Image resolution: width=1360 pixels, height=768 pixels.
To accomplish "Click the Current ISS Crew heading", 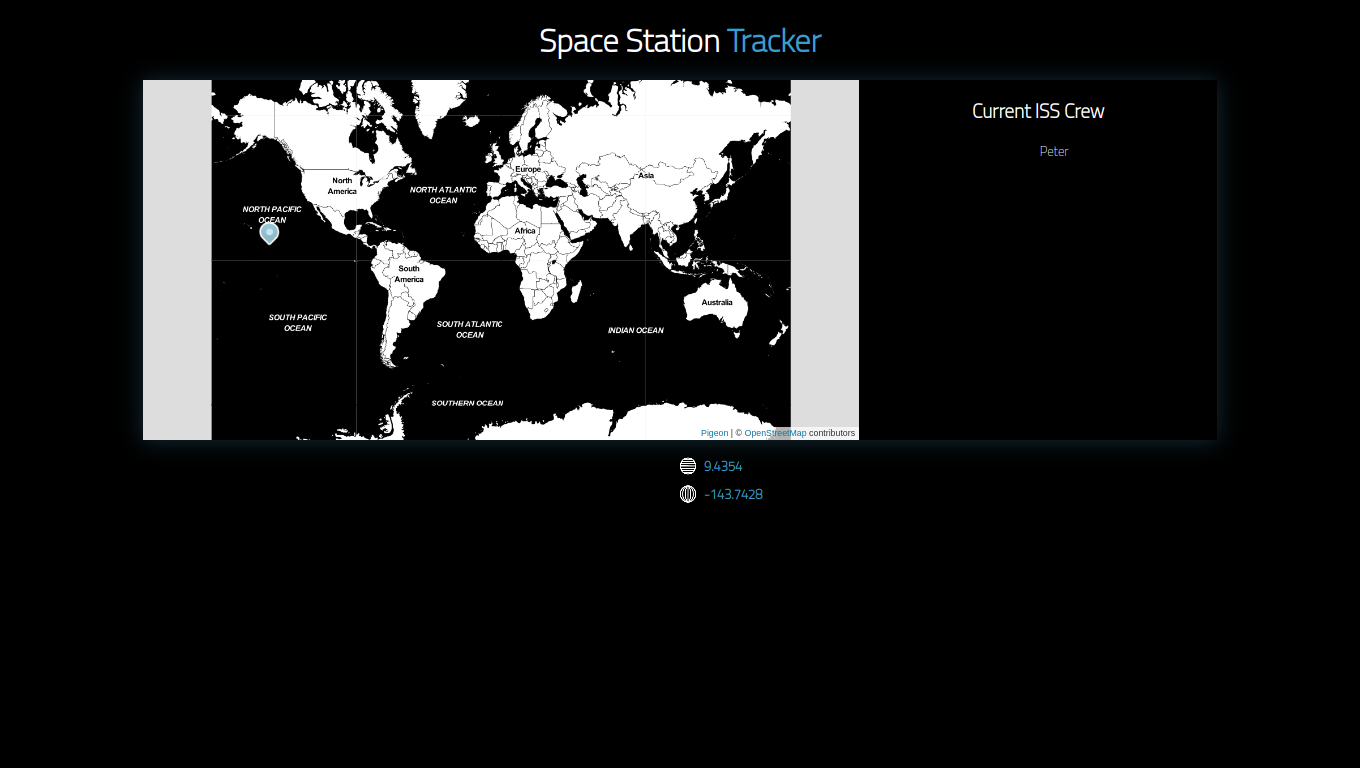I will (x=1038, y=111).
